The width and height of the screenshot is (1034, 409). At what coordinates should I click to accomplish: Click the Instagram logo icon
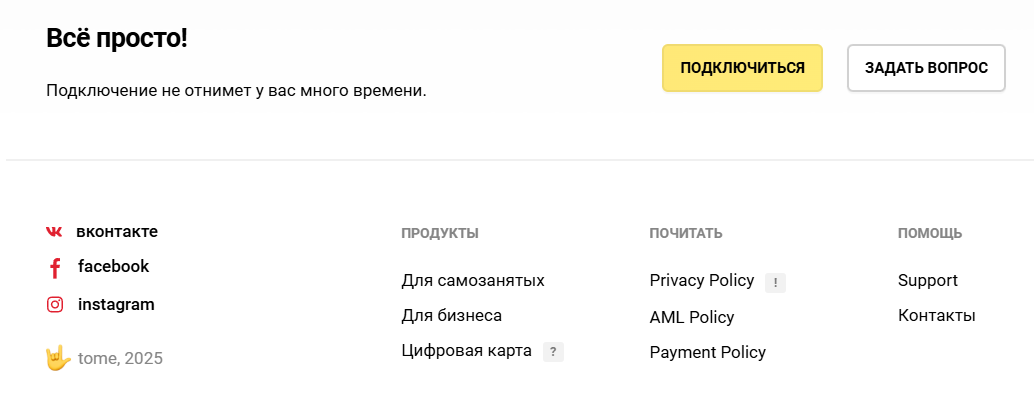[x=55, y=305]
